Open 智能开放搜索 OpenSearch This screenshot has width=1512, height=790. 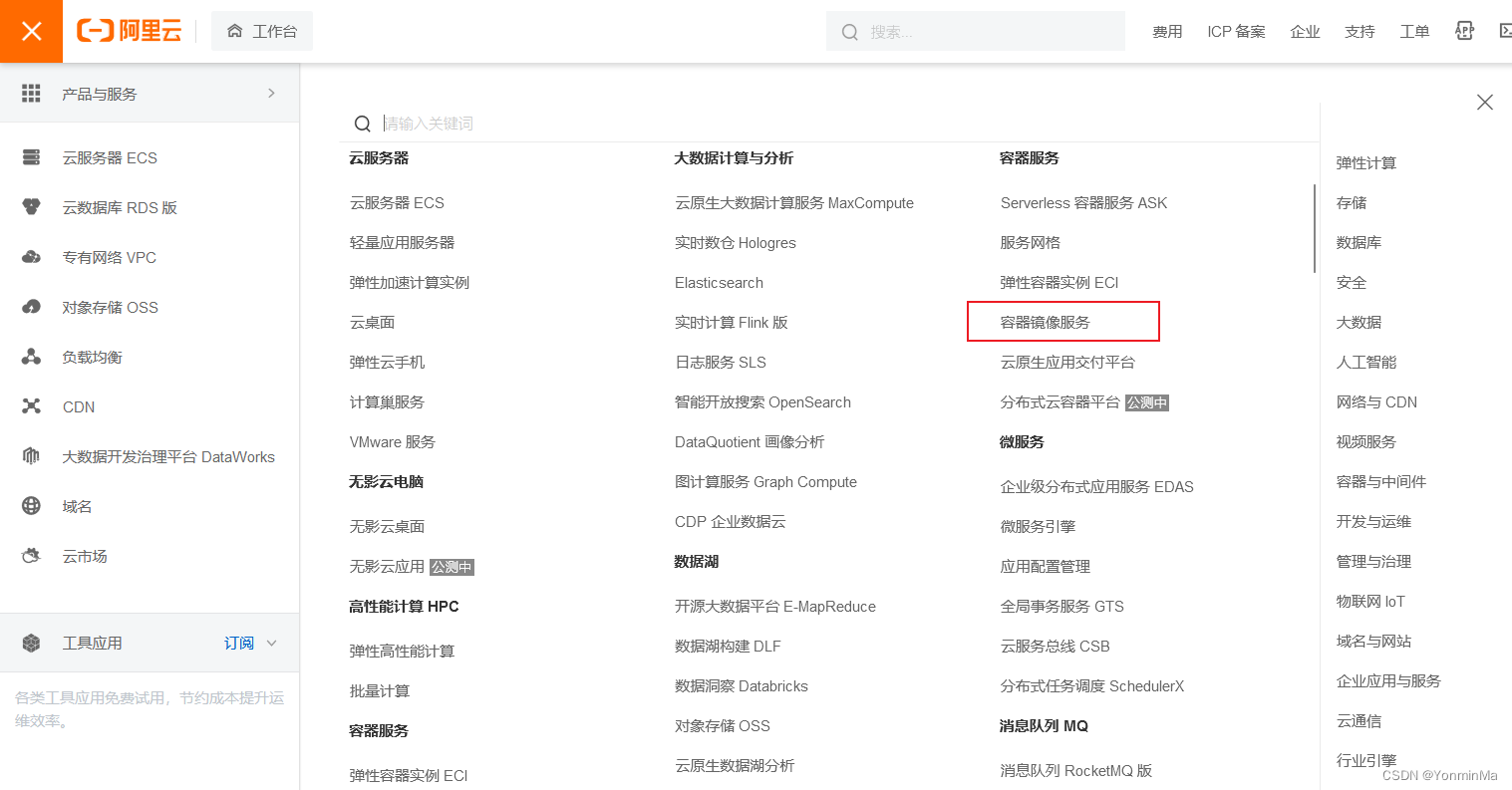(x=762, y=401)
